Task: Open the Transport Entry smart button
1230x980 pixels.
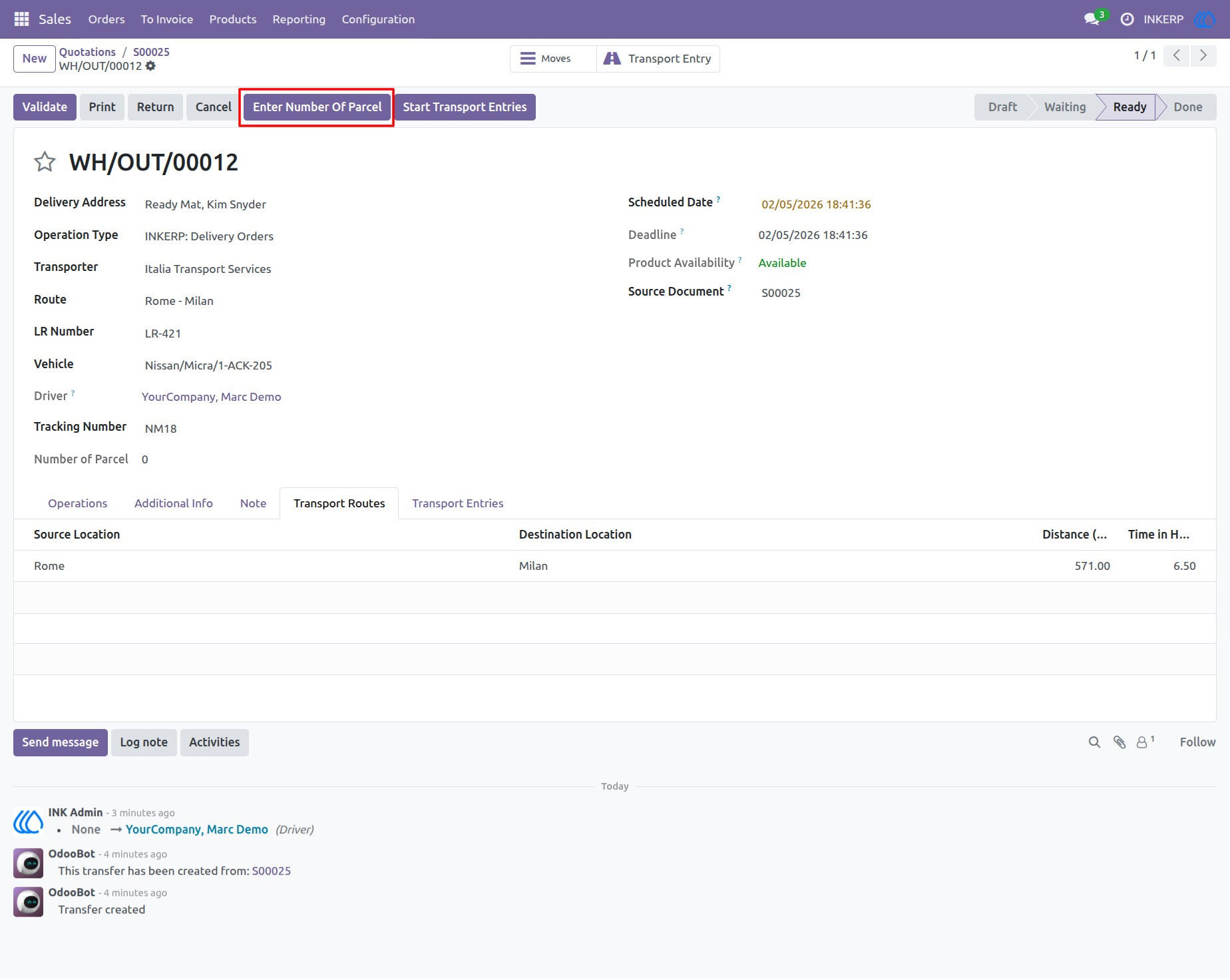Action: pos(658,59)
